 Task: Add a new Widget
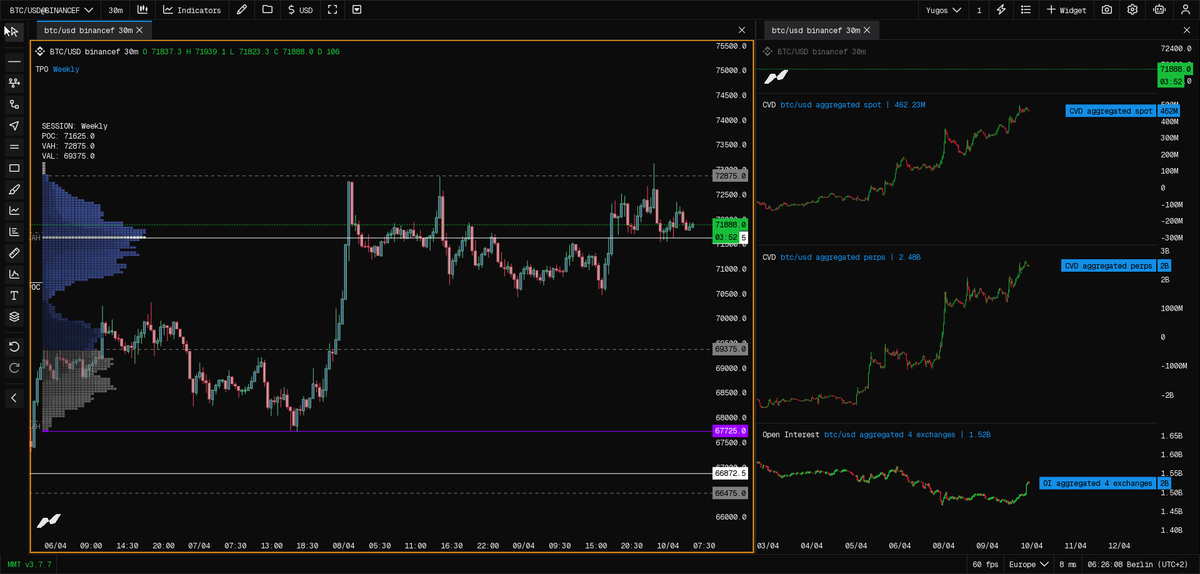coord(1067,10)
